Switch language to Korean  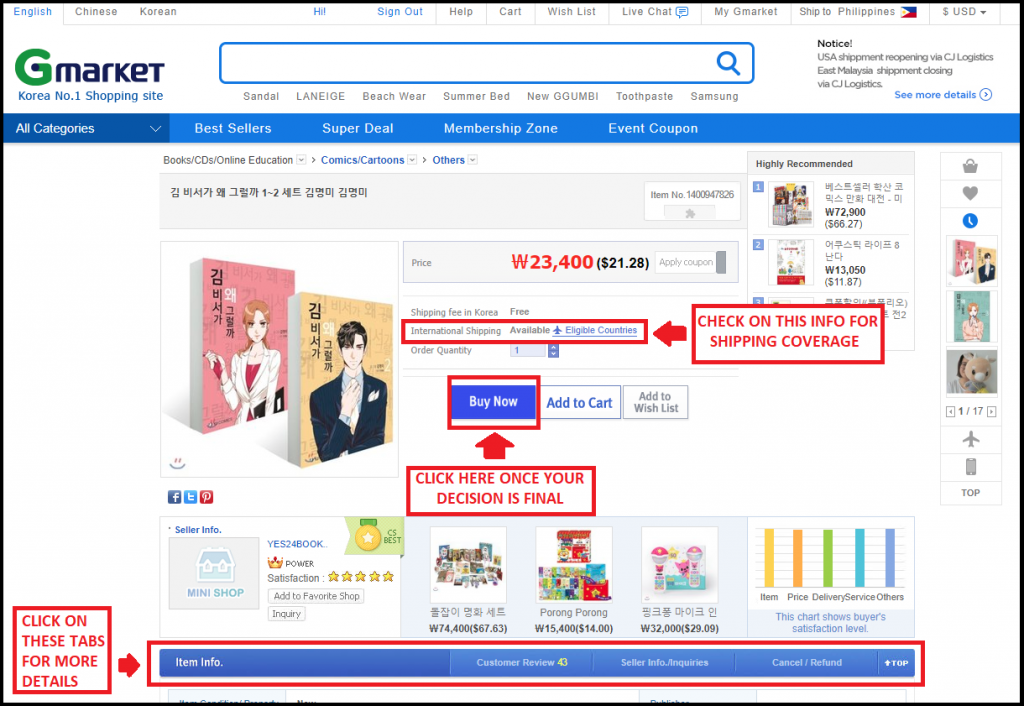click(158, 12)
